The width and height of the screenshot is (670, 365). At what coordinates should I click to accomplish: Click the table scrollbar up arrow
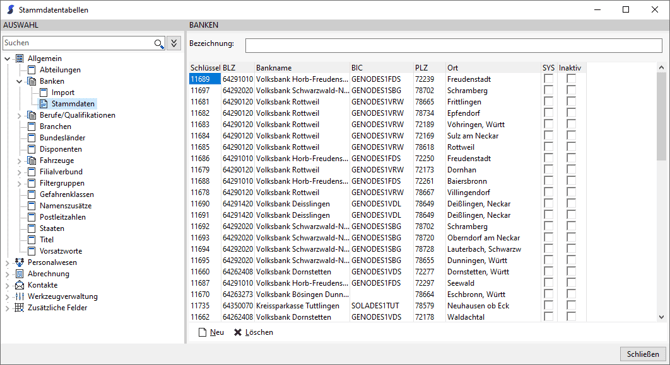(661, 68)
